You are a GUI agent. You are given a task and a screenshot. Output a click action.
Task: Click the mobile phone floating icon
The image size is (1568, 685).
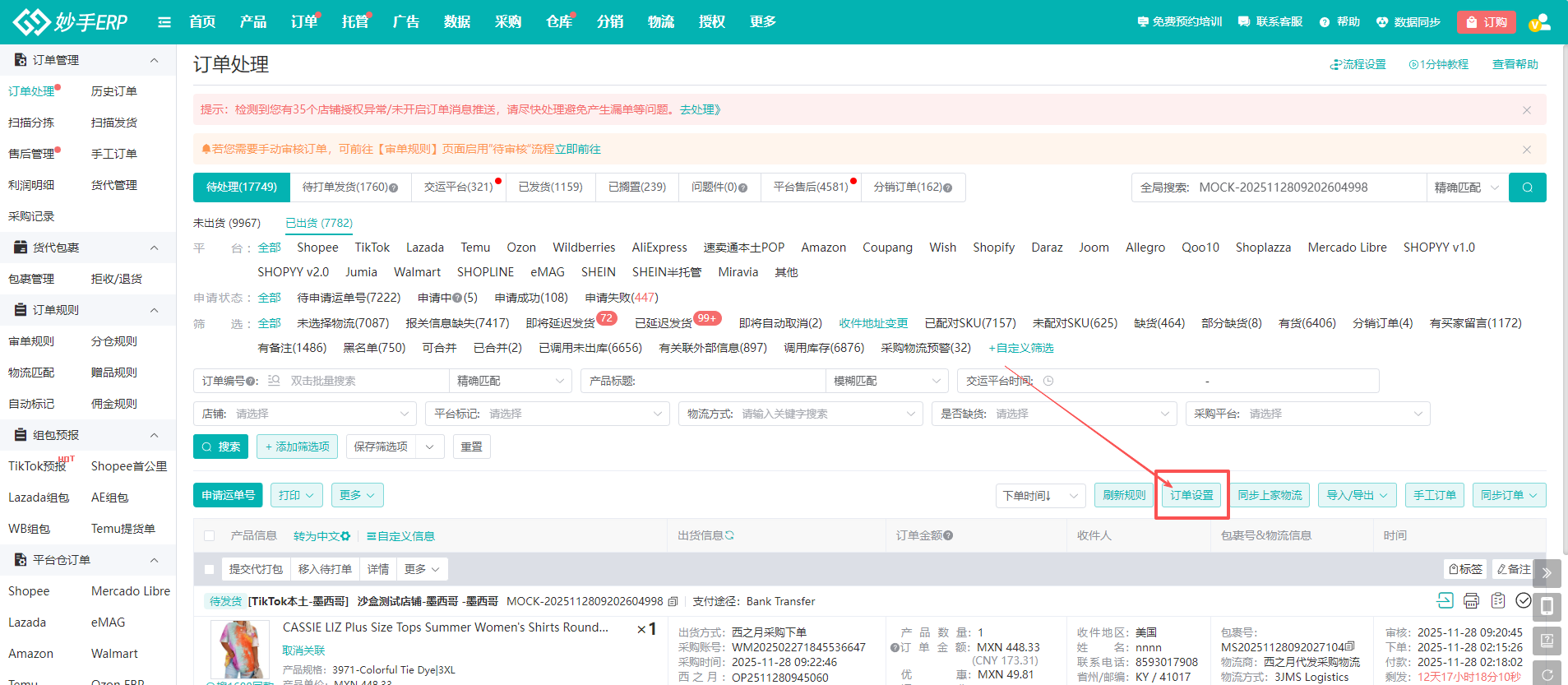coord(1547,607)
